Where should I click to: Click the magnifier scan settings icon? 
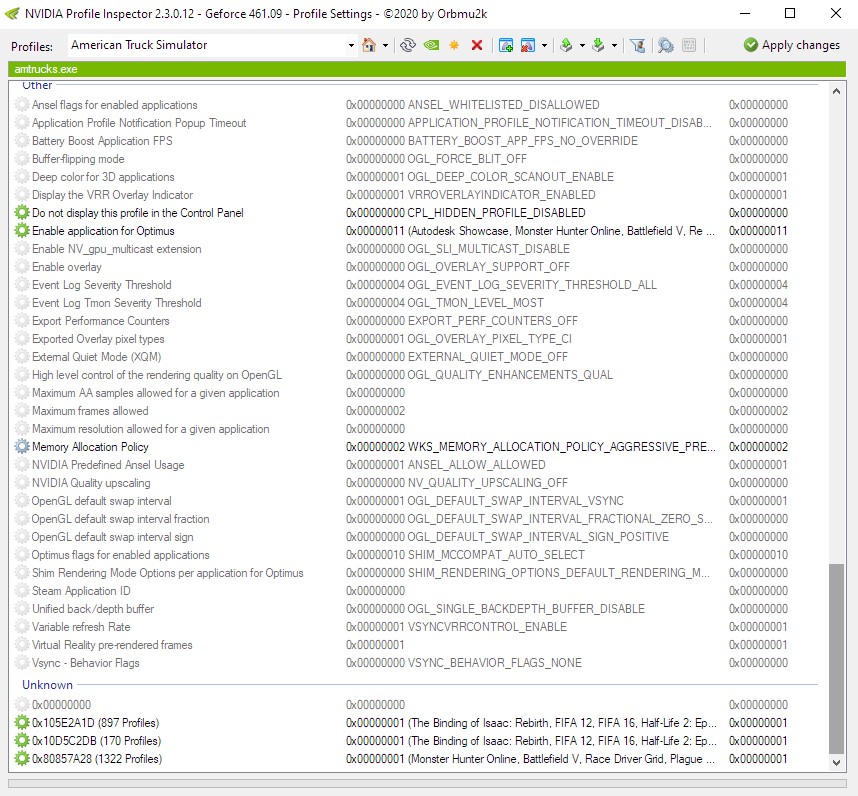pos(665,45)
